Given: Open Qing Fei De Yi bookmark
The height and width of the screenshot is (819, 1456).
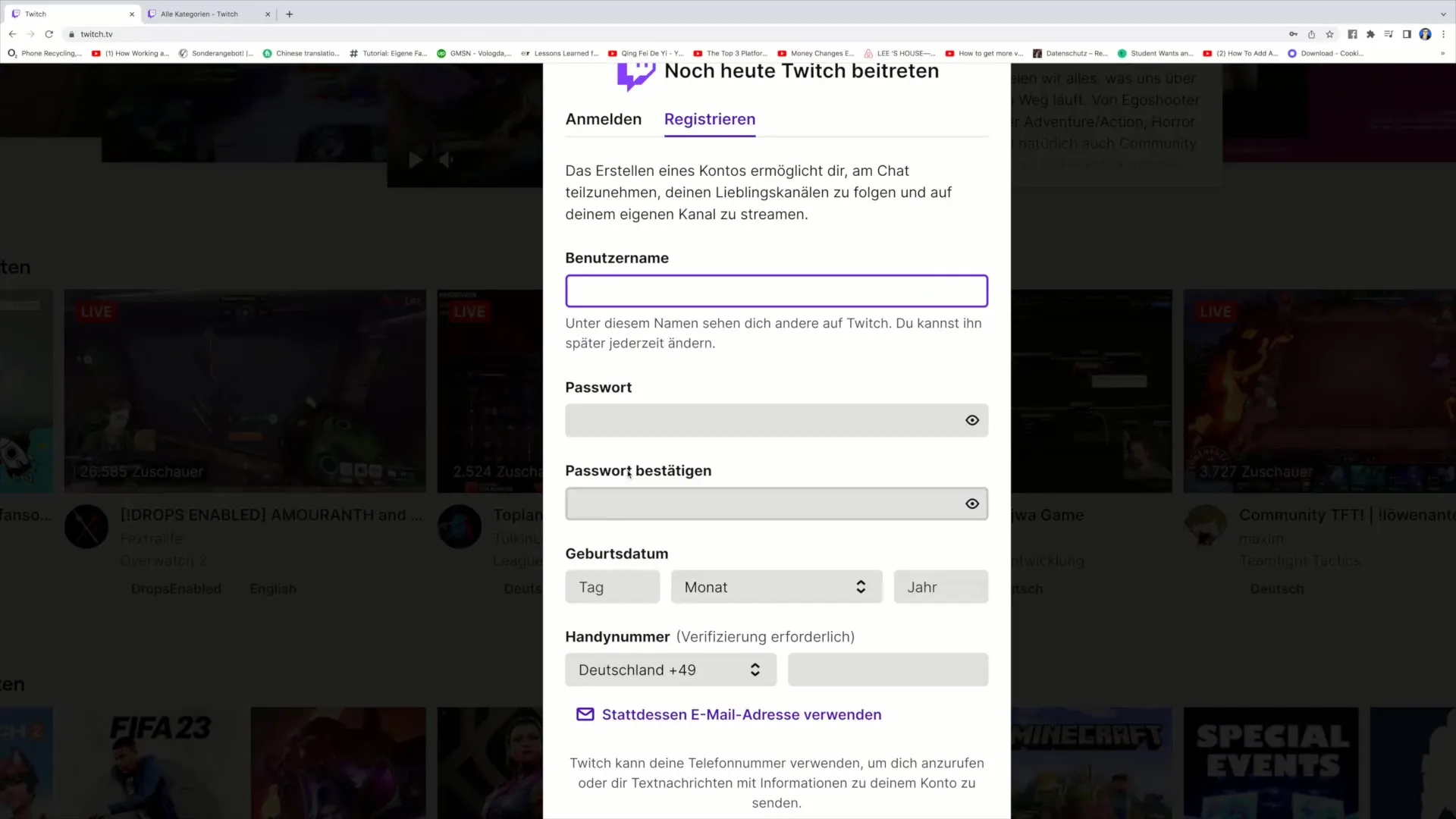Looking at the screenshot, I should click(646, 53).
